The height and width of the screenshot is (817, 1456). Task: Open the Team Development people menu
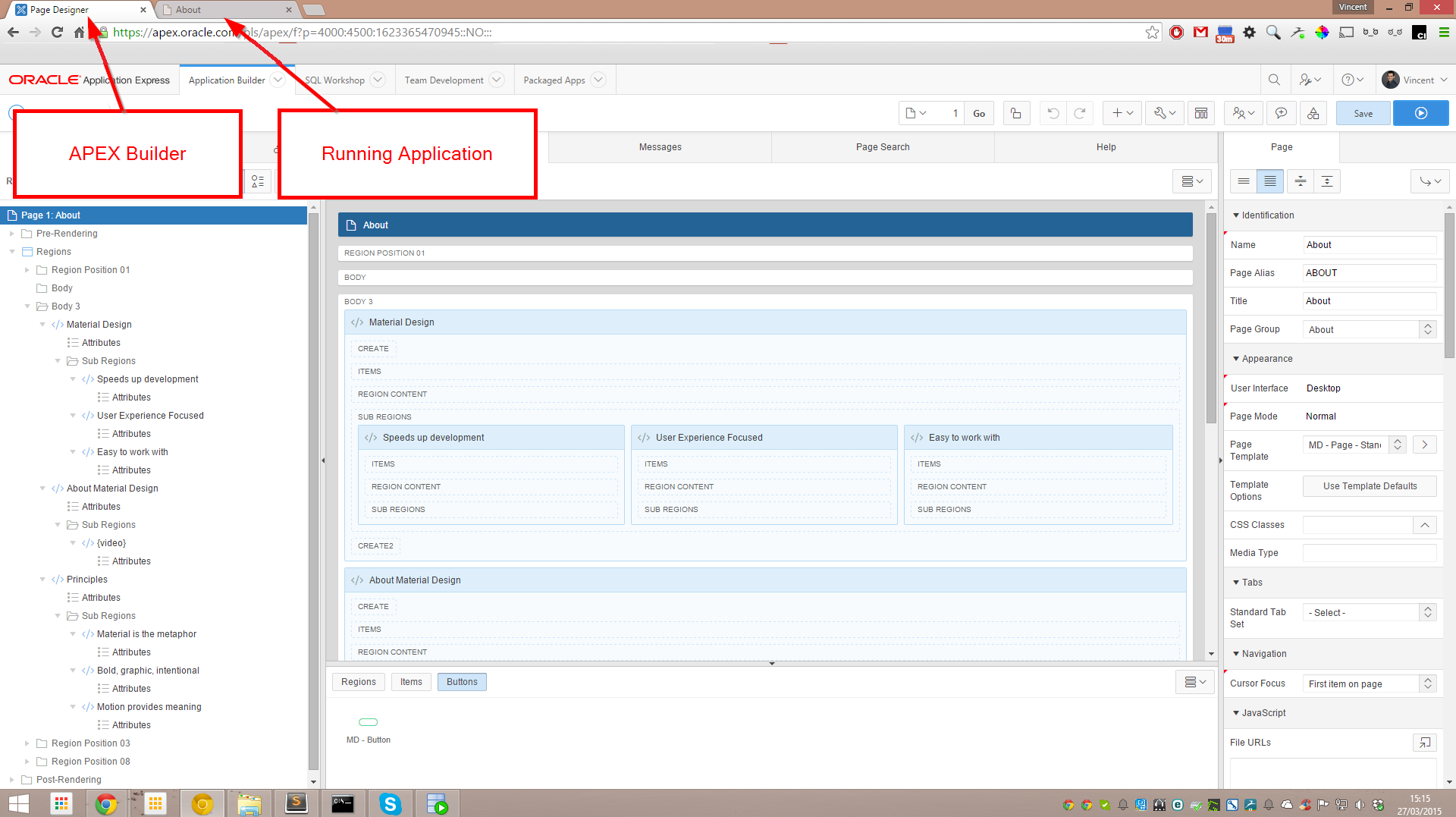point(1244,113)
